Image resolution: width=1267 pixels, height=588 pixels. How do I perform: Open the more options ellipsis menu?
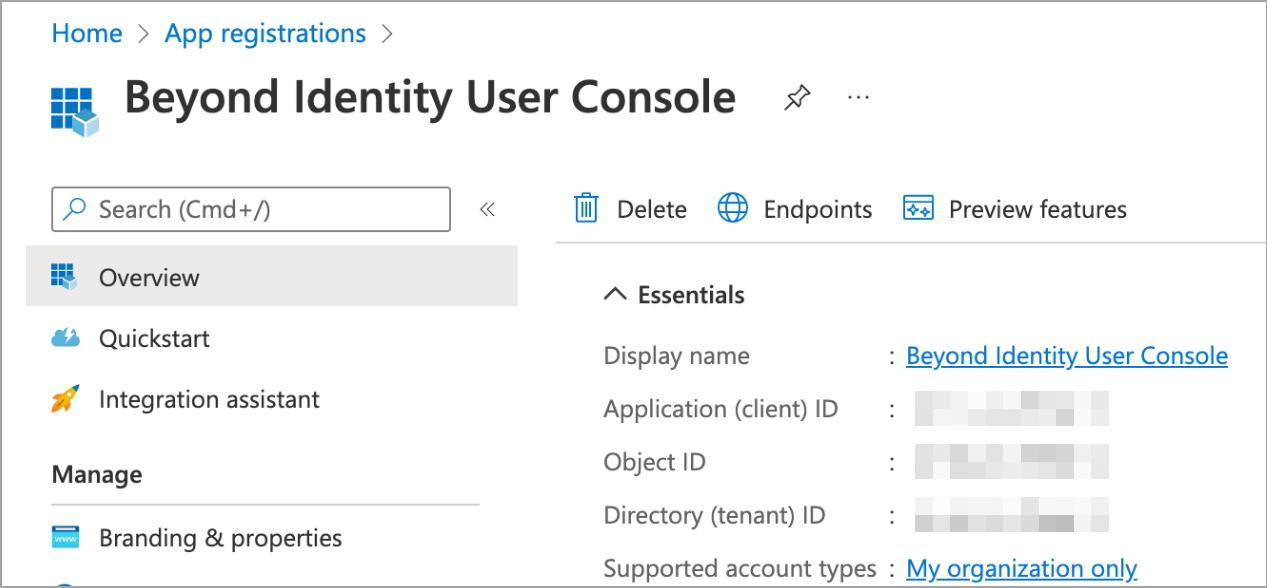(x=858, y=96)
